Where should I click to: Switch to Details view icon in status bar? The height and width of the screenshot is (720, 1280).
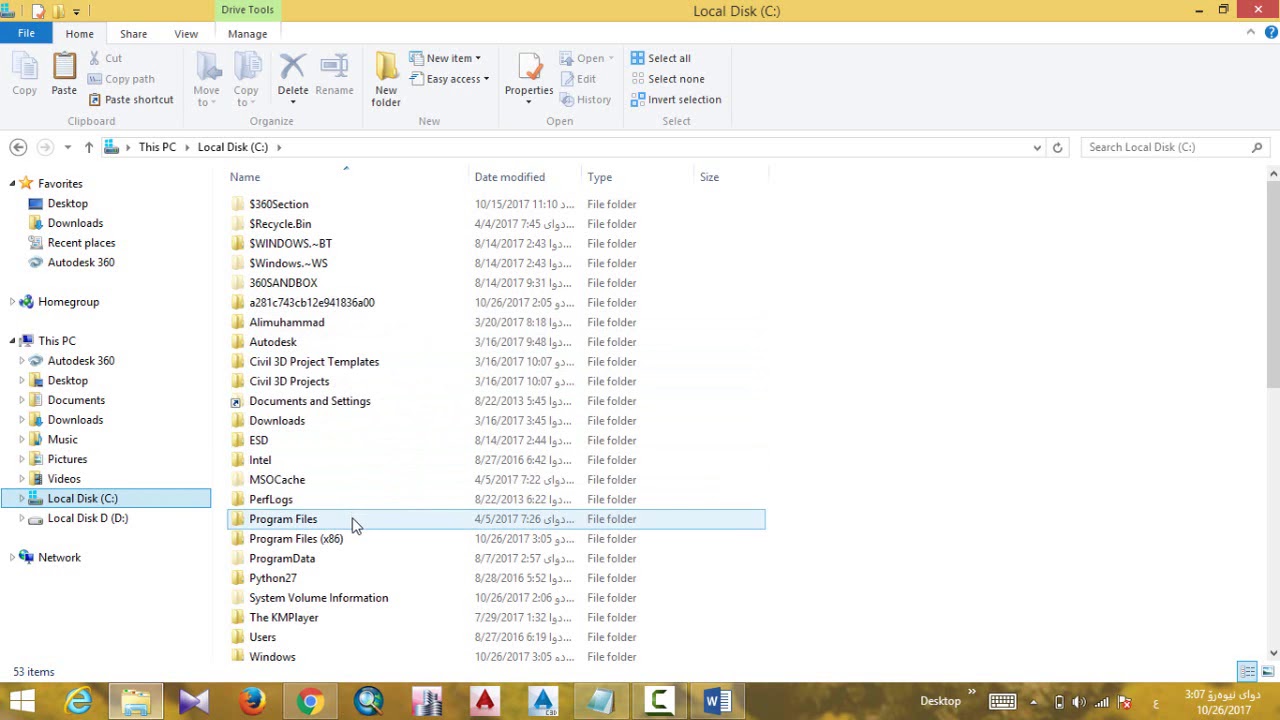coord(1247,672)
